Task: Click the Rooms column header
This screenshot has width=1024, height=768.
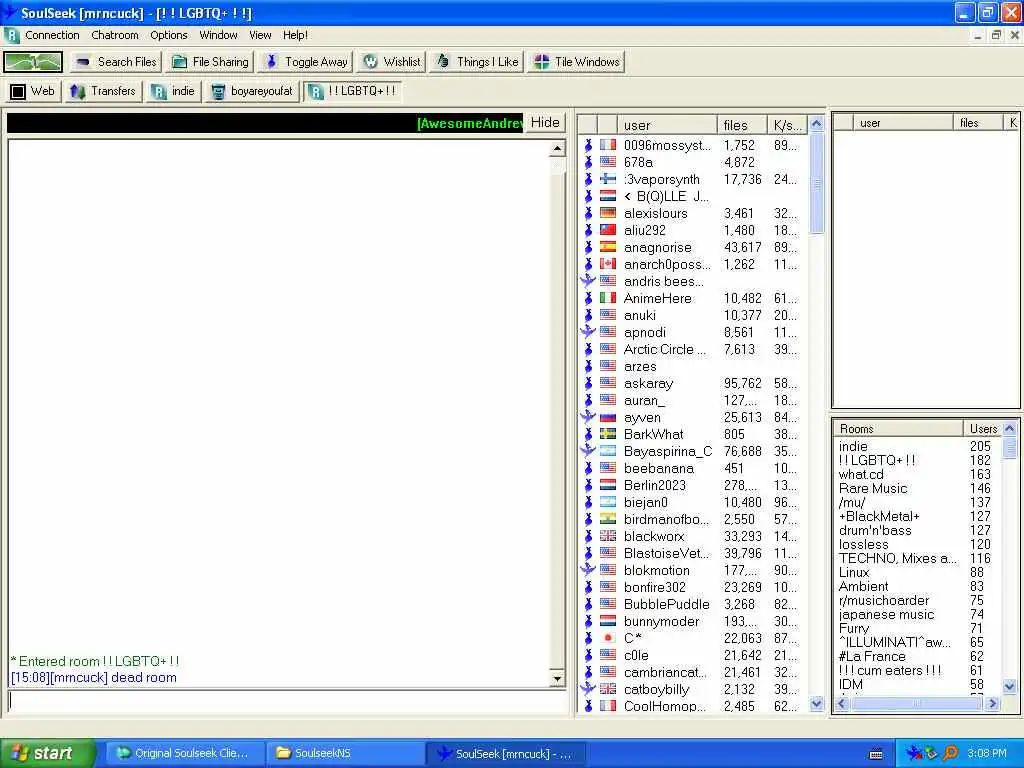Action: (898, 429)
